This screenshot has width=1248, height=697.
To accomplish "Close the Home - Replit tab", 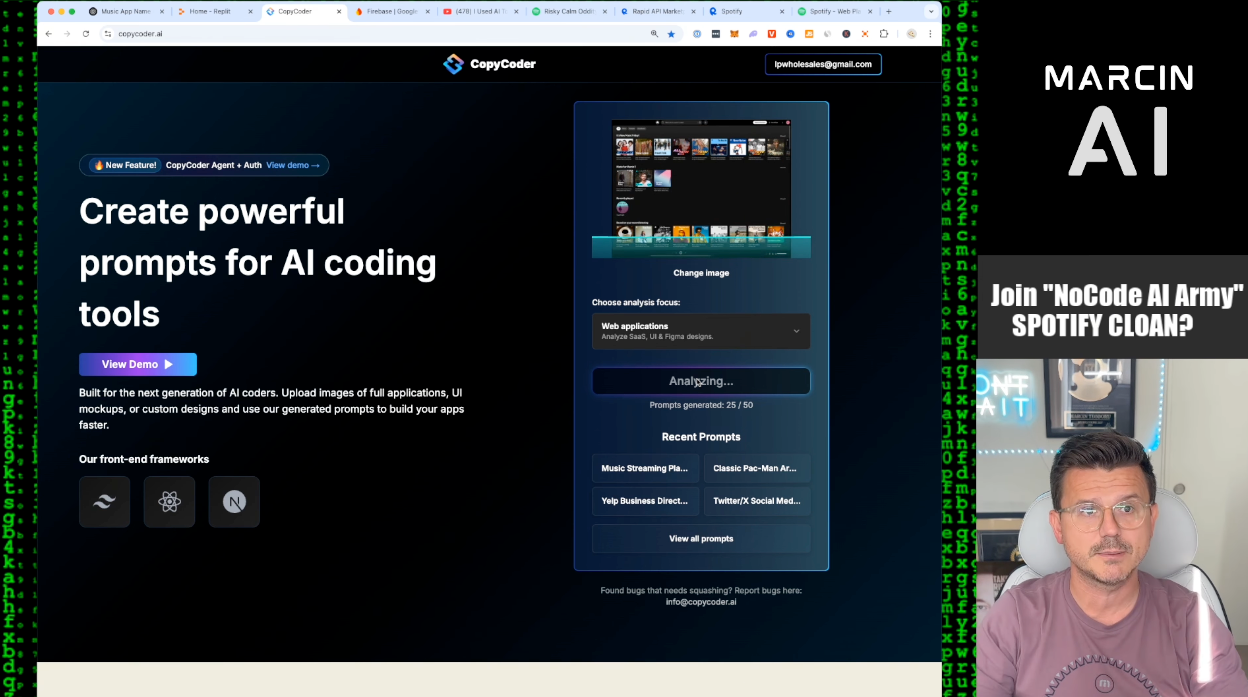I will pyautogui.click(x=250, y=11).
